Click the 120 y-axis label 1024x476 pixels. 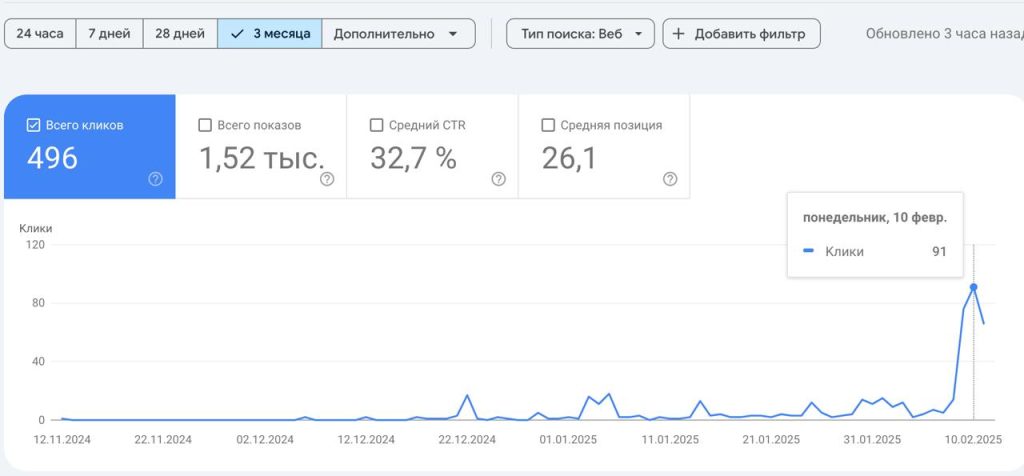pyautogui.click(x=35, y=245)
